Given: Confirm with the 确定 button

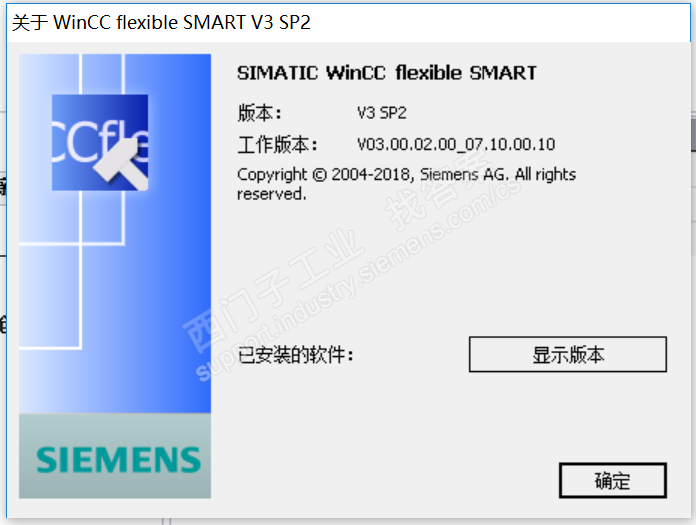Looking at the screenshot, I should [613, 481].
